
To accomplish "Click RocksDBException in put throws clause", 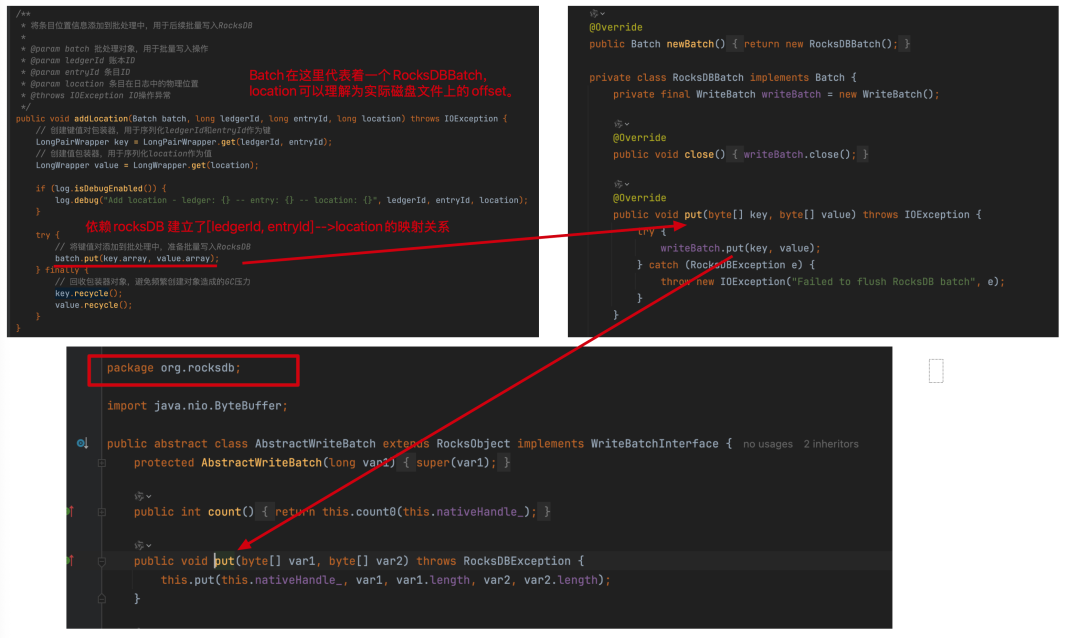I will pyautogui.click(x=517, y=561).
